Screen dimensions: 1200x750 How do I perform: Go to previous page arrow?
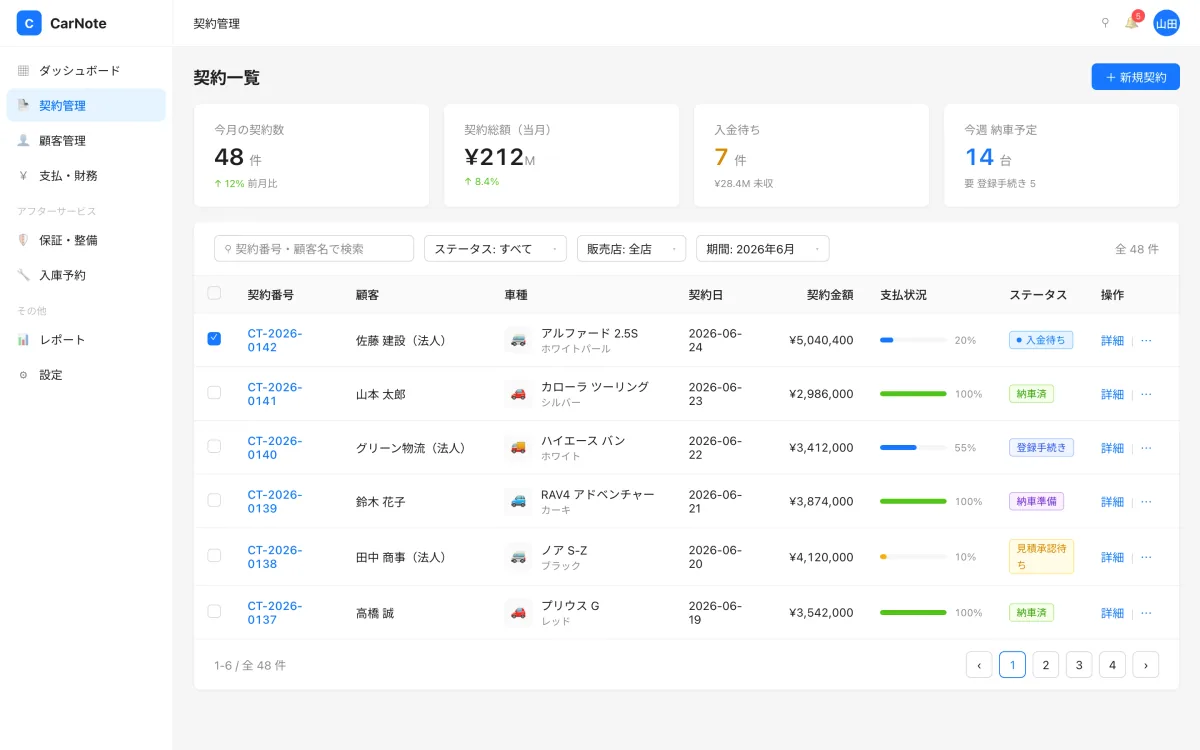pos(979,665)
